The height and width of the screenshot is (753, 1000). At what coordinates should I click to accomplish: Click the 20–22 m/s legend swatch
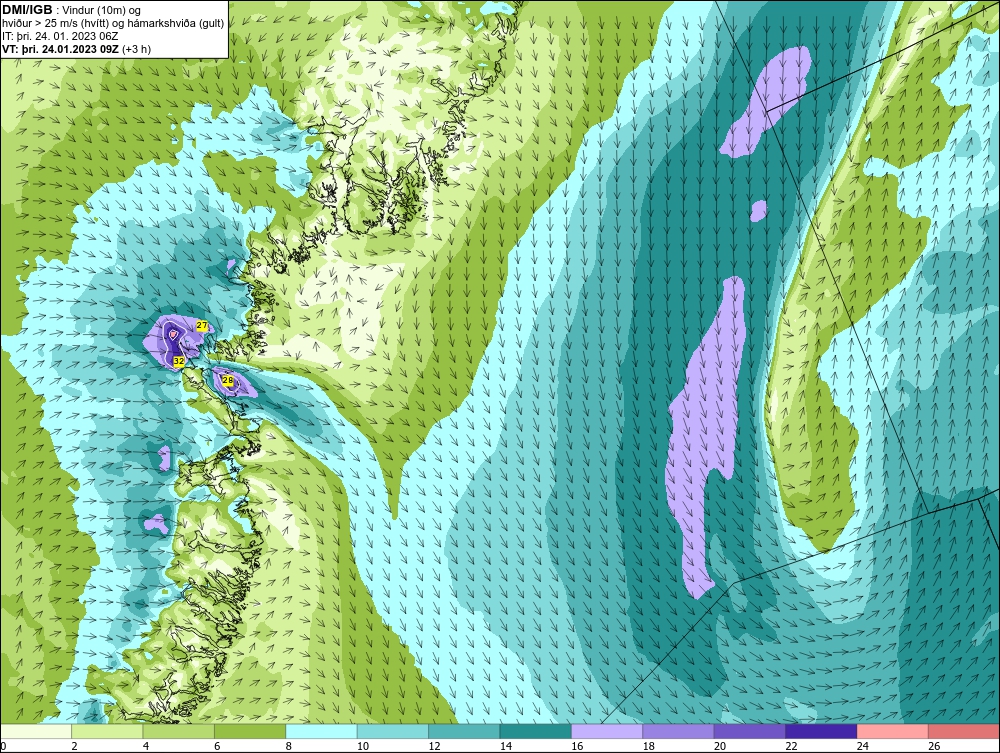pyautogui.click(x=750, y=731)
